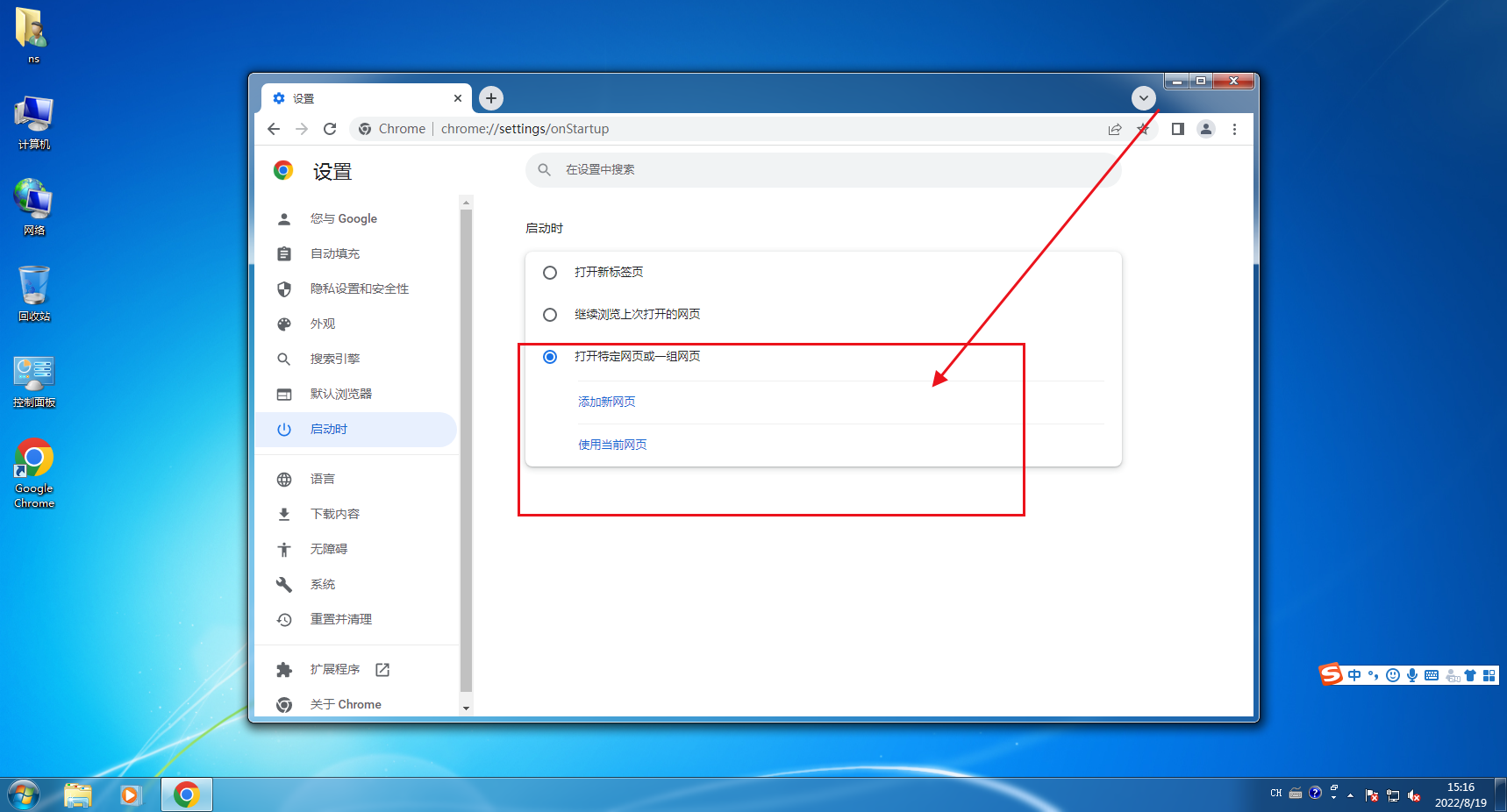Open the Sogou skin shirt icon
Image resolution: width=1507 pixels, height=812 pixels.
tap(1470, 675)
